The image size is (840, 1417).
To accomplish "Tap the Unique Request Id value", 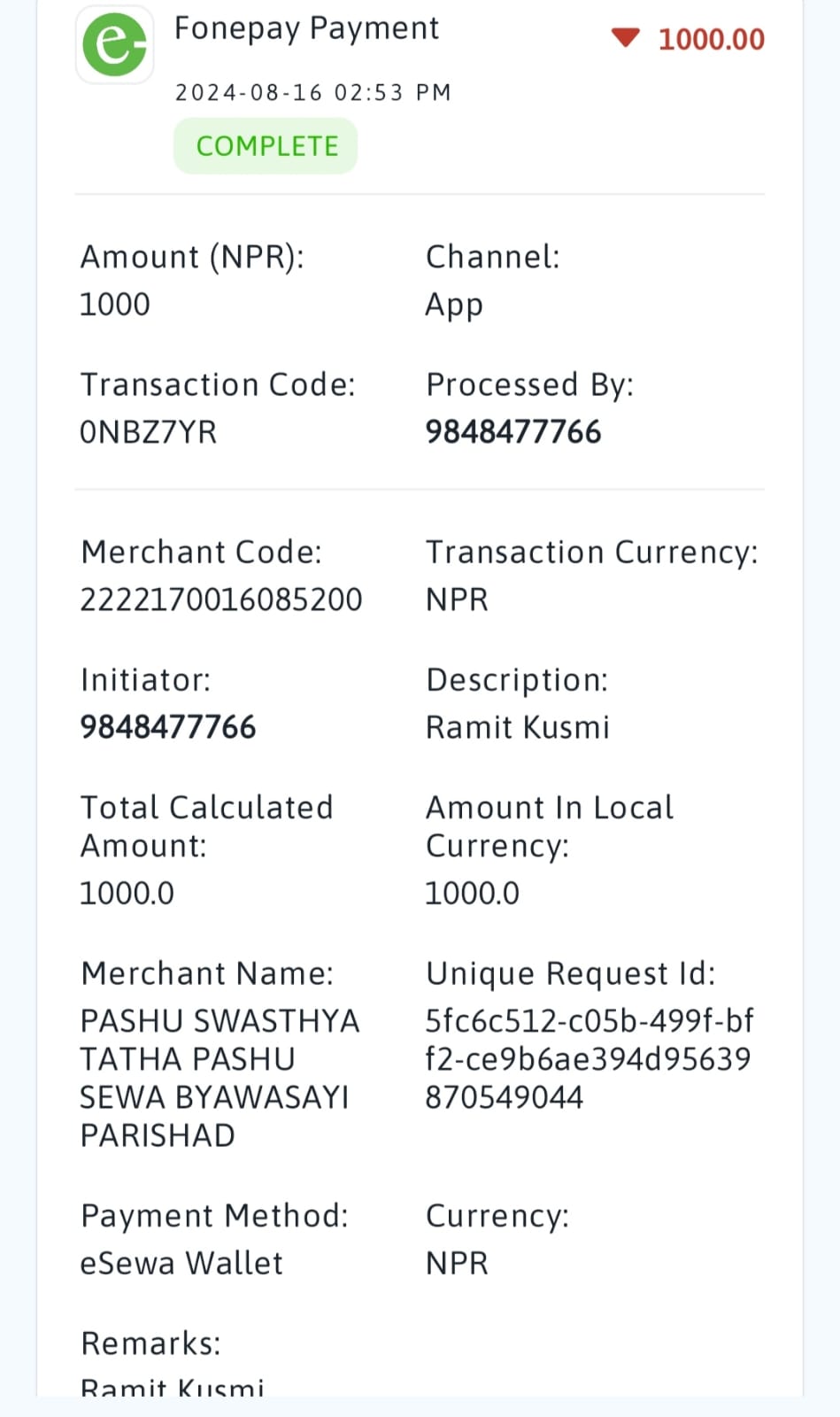I will (590, 1059).
